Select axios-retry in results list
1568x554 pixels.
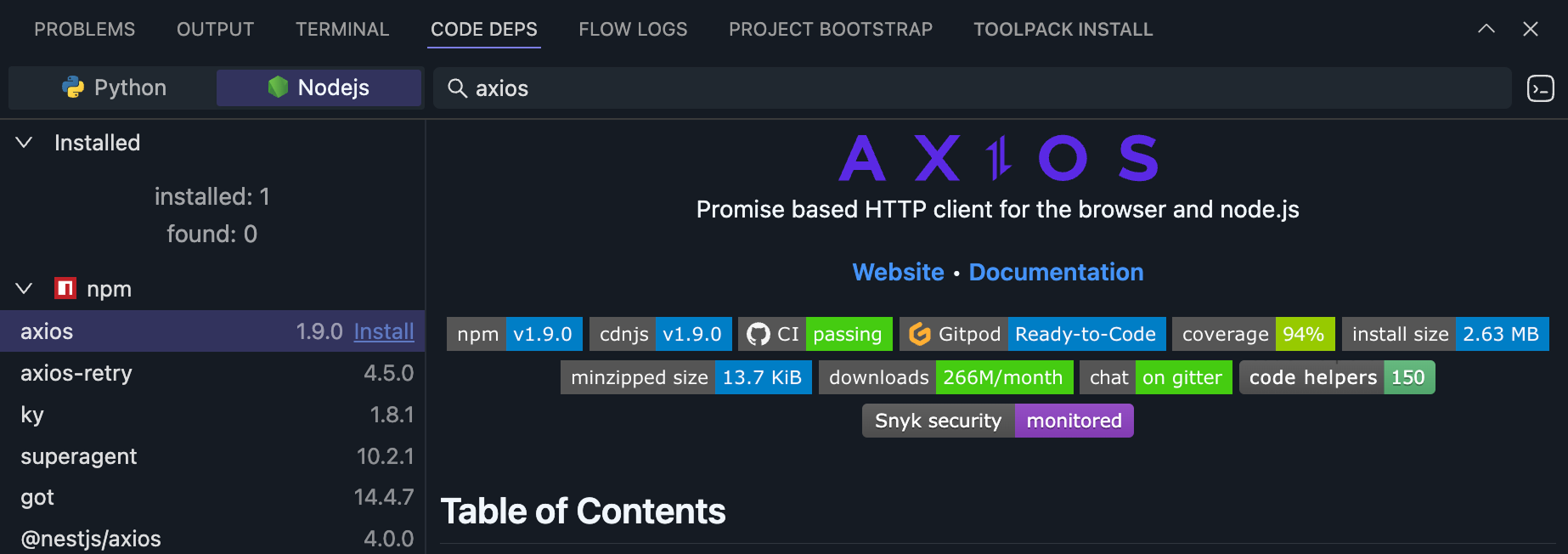click(76, 373)
